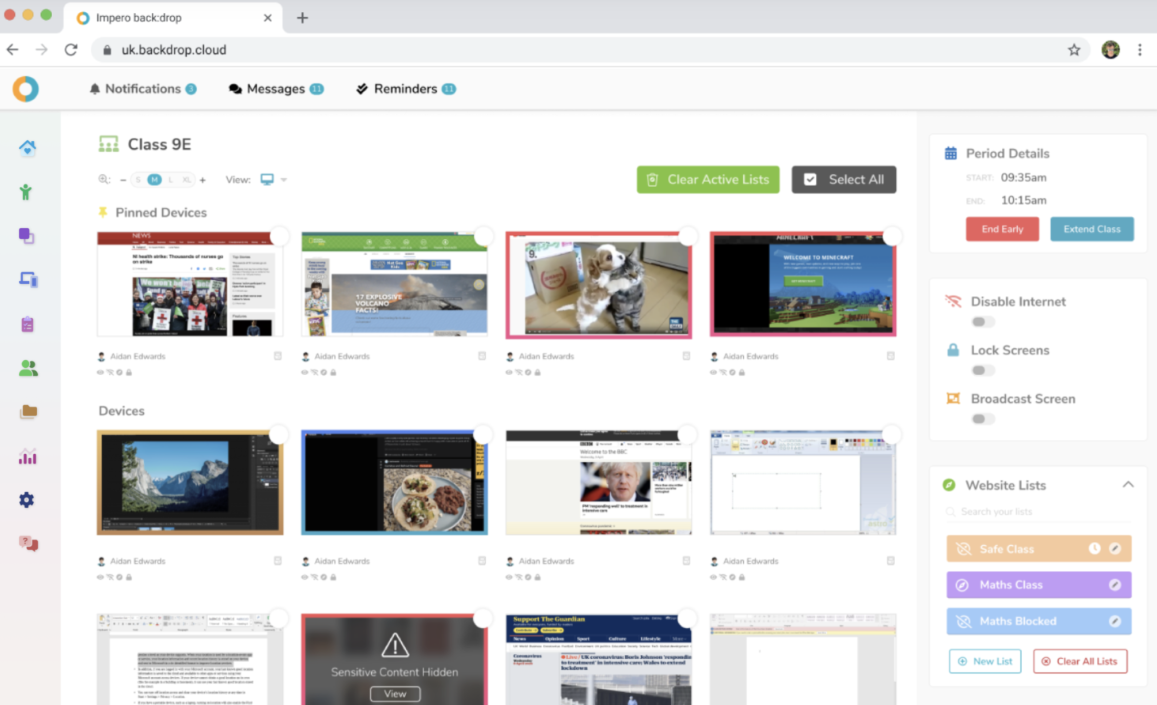Screen dimensions: 1157x705
Task: Turn on the Lock Screens toggle
Action: (x=983, y=370)
